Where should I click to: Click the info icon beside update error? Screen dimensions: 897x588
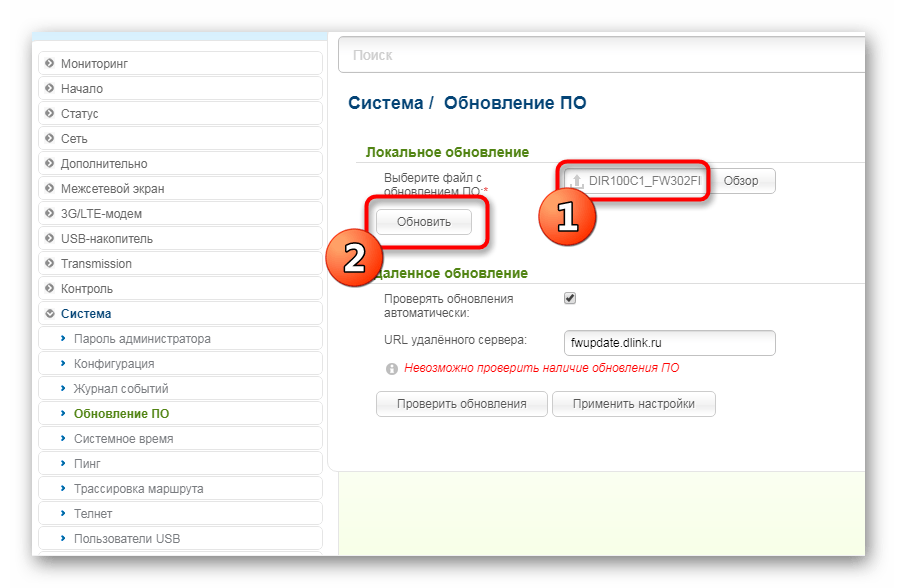[x=392, y=369]
